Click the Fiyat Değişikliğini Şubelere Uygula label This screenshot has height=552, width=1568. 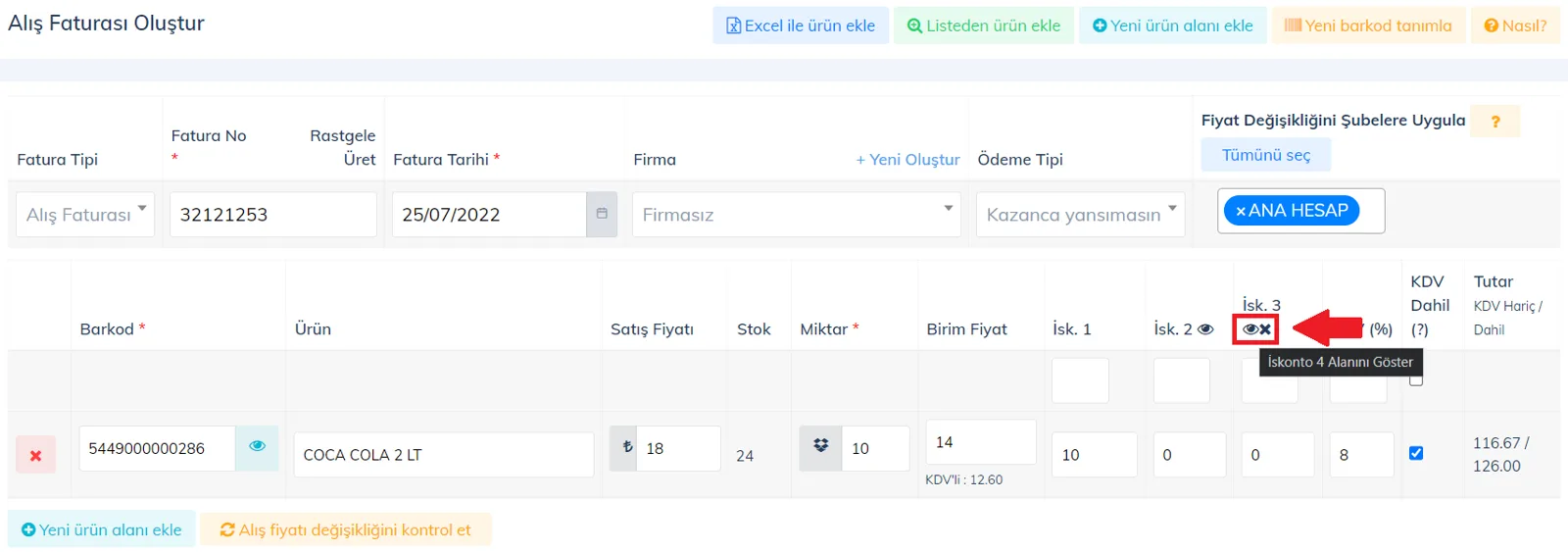point(1333,120)
